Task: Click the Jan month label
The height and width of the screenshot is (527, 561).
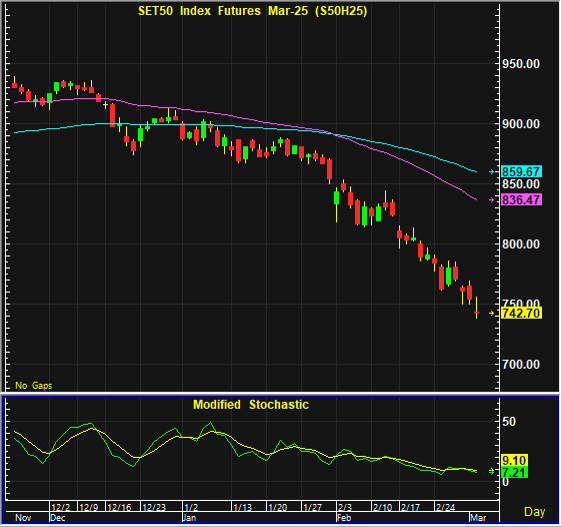Action: 189,518
